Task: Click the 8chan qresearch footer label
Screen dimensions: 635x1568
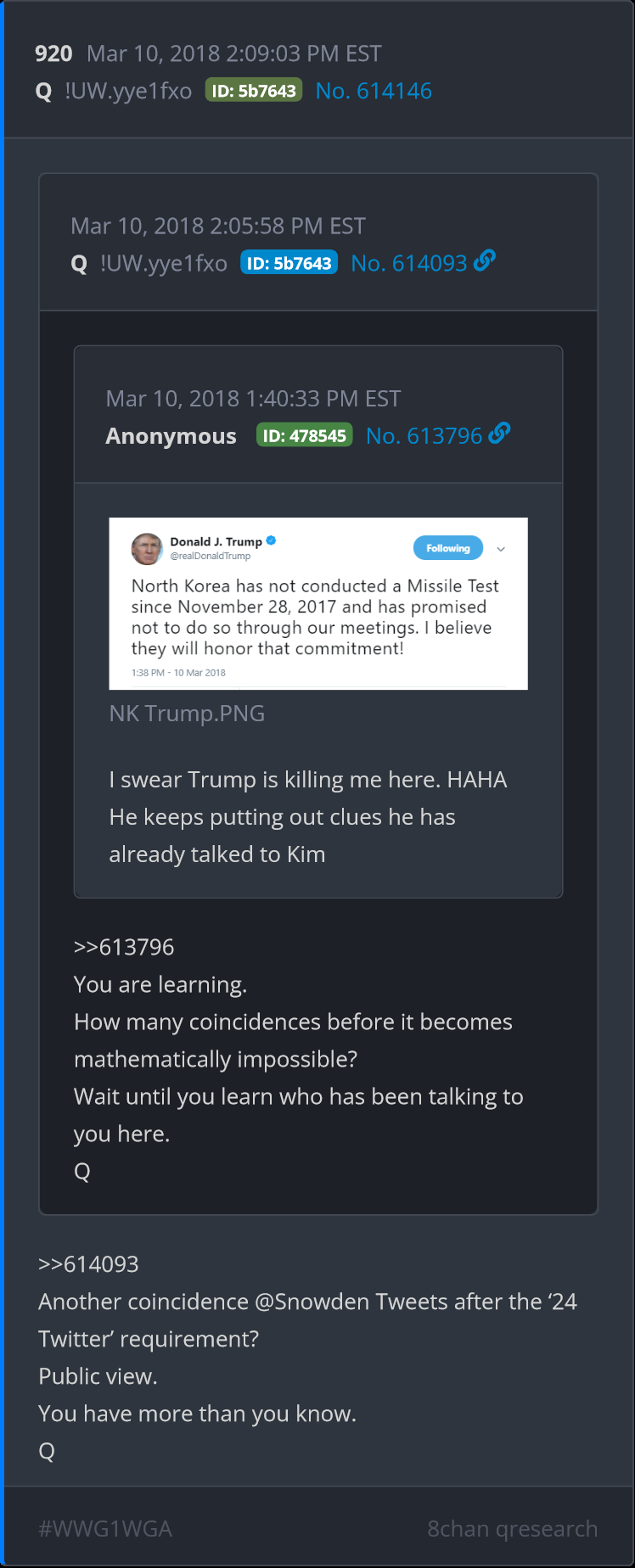Action: coord(512,1529)
